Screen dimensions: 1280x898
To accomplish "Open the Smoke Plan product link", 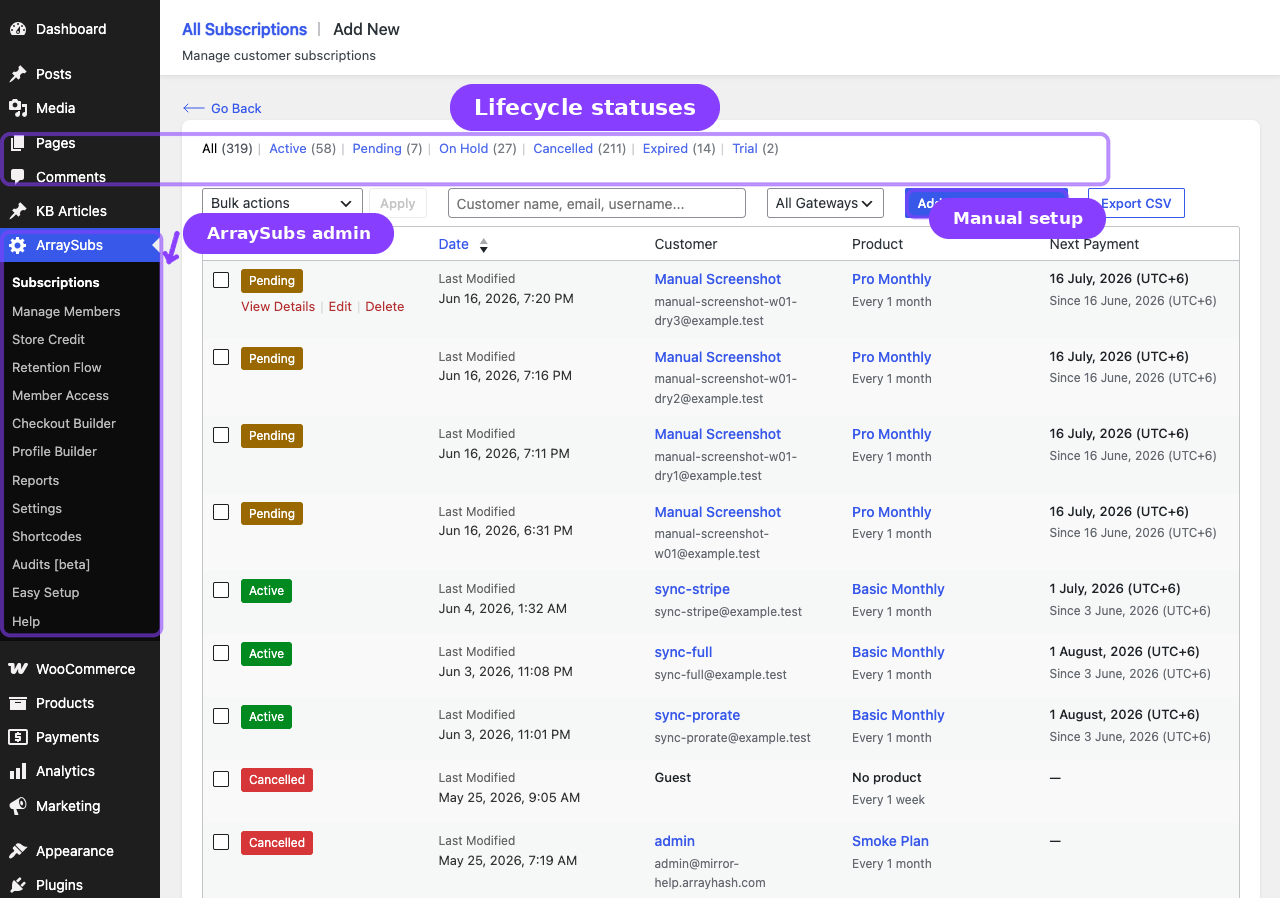I will (890, 841).
